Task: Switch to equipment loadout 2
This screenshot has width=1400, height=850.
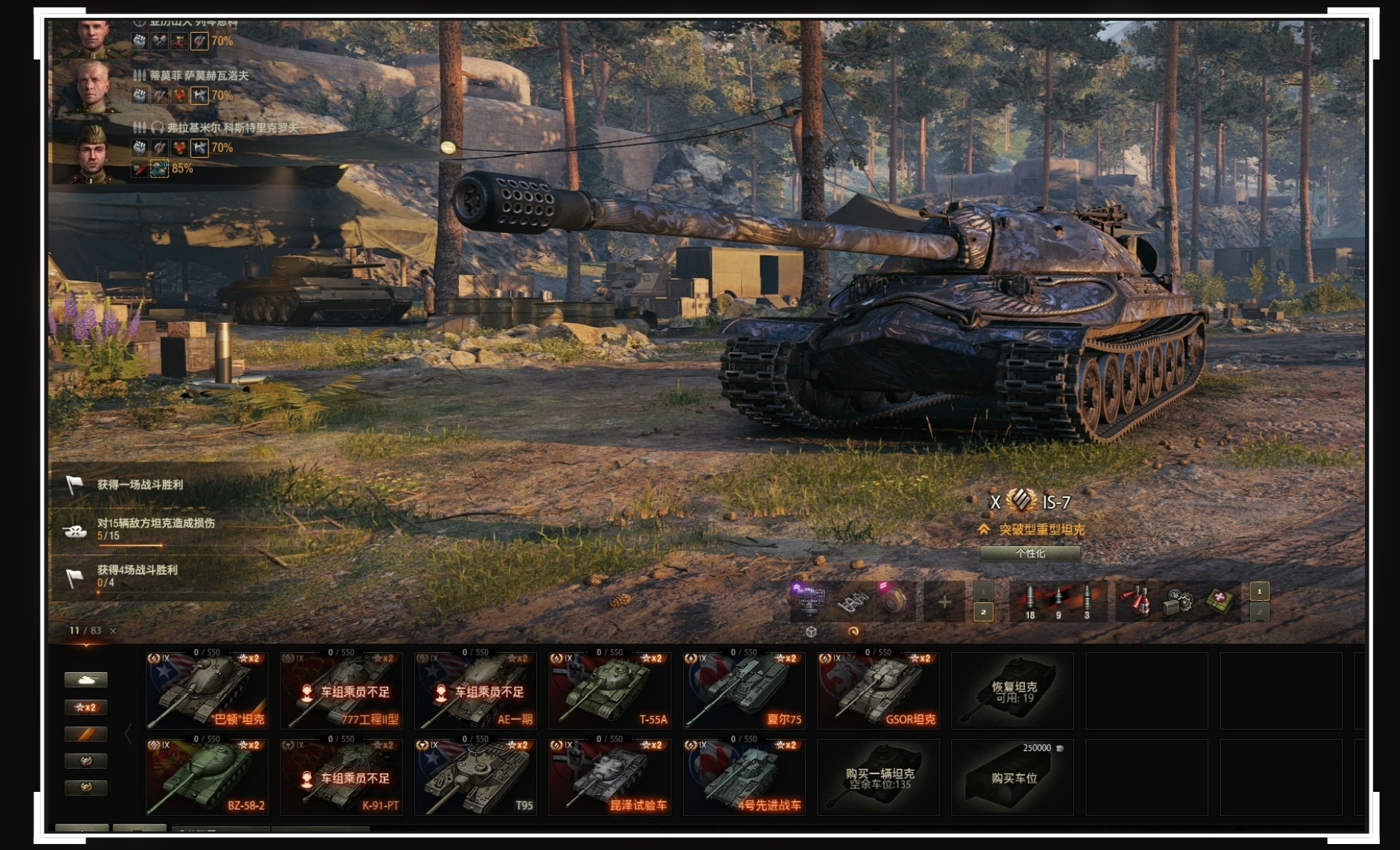Action: pyautogui.click(x=983, y=612)
